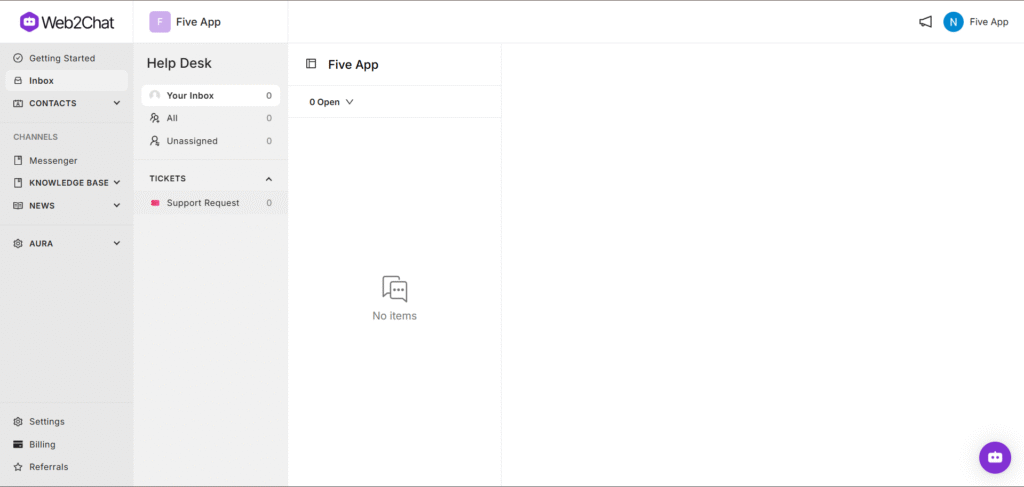Click the TICKETS heading label

click(x=168, y=178)
